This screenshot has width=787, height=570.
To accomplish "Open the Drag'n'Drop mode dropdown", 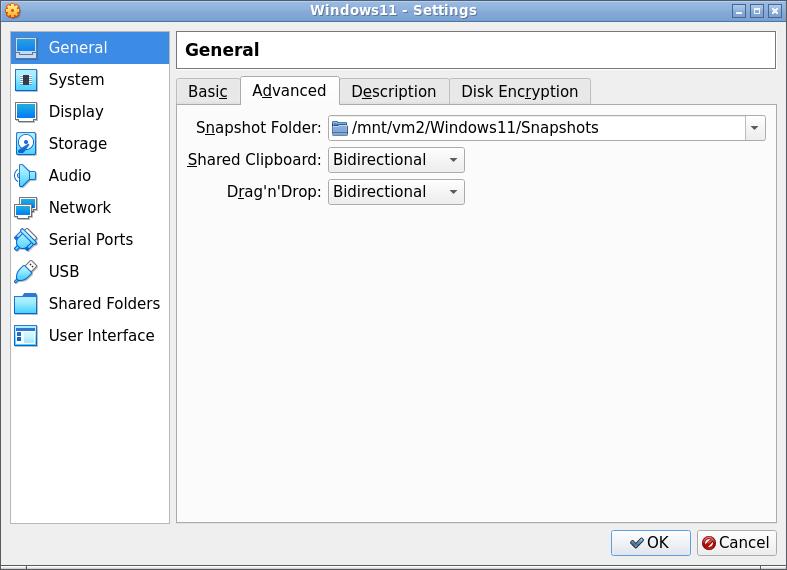I will tap(396, 192).
